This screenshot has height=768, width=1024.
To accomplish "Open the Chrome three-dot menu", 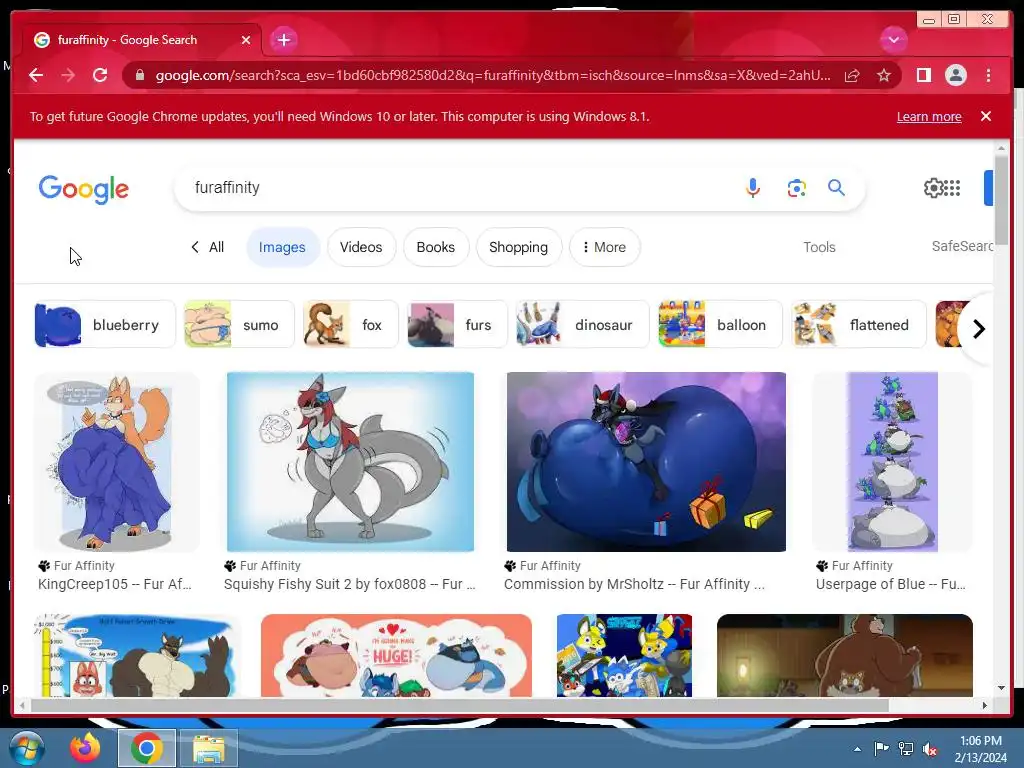I will tap(988, 75).
